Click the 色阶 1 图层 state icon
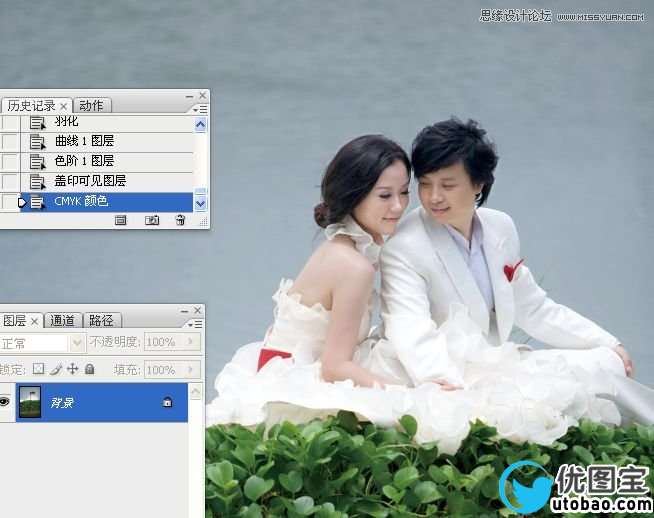This screenshot has height=518, width=654. click(x=38, y=162)
